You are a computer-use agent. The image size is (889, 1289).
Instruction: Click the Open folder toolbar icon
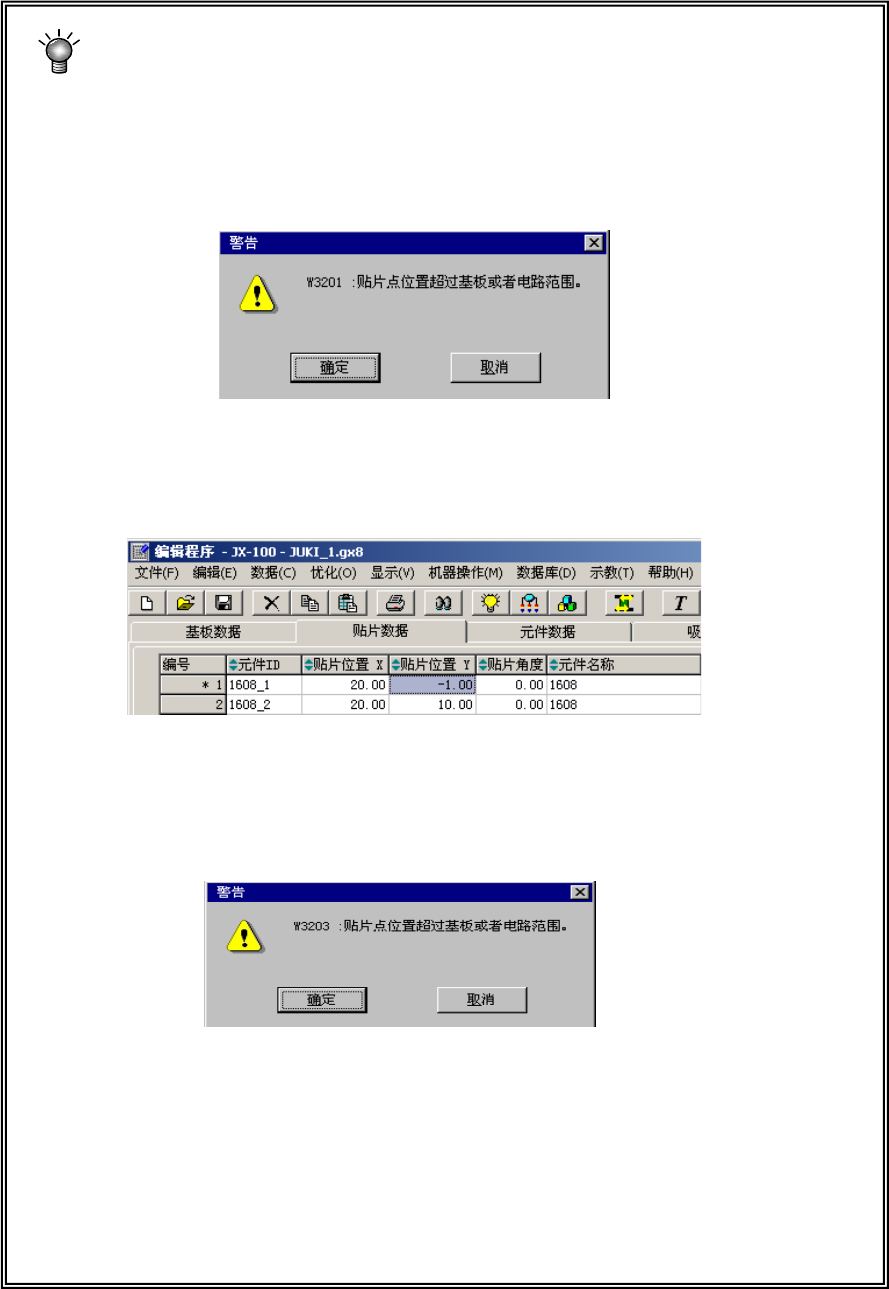click(x=186, y=603)
